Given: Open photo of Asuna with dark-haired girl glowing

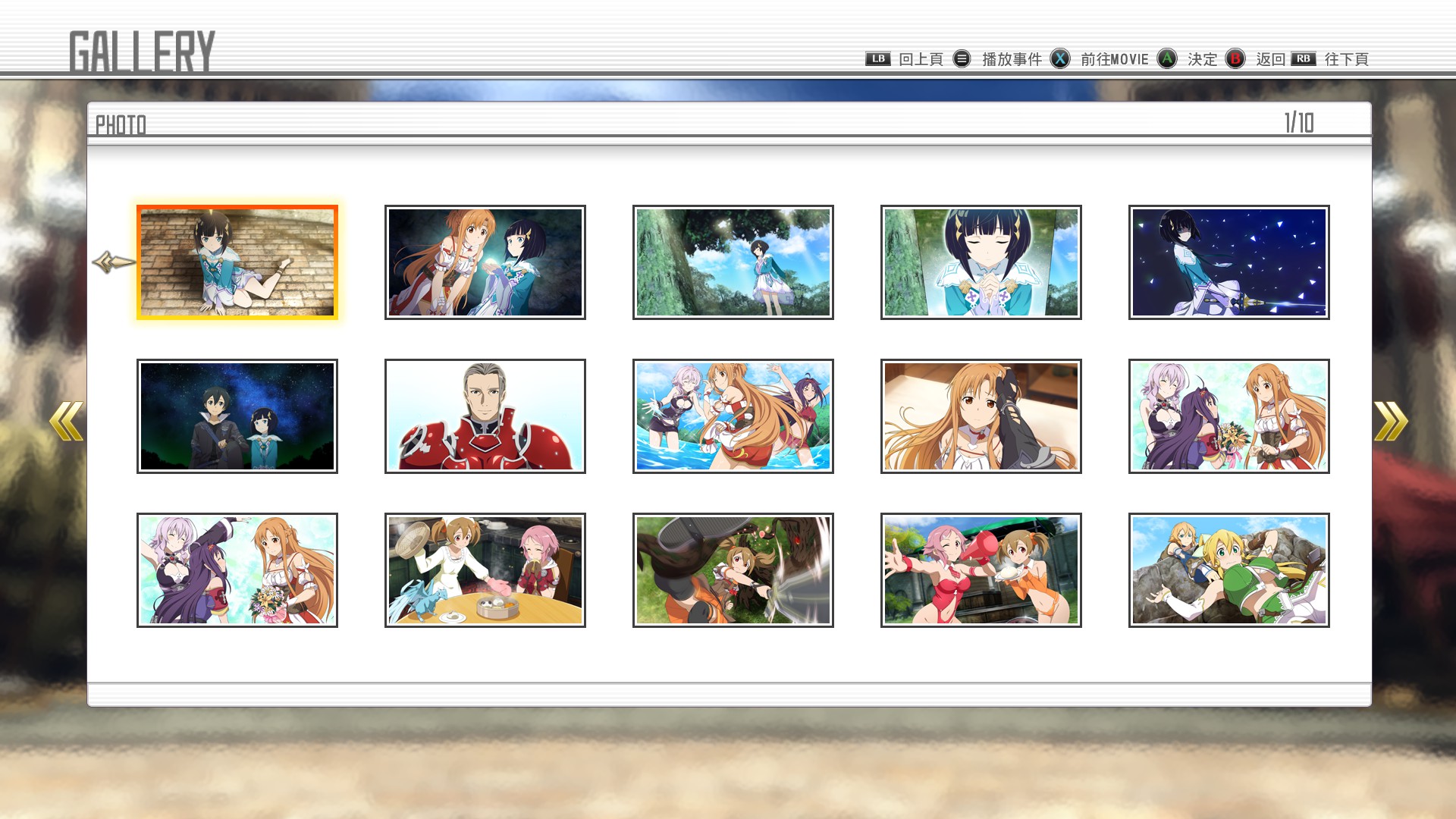Looking at the screenshot, I should [485, 262].
